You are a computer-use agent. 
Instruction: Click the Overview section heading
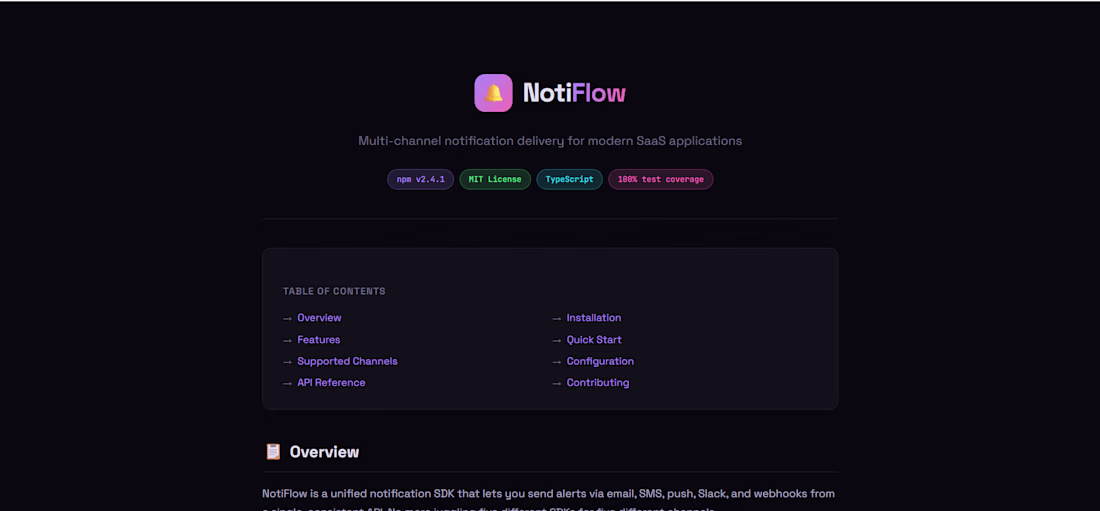[324, 452]
